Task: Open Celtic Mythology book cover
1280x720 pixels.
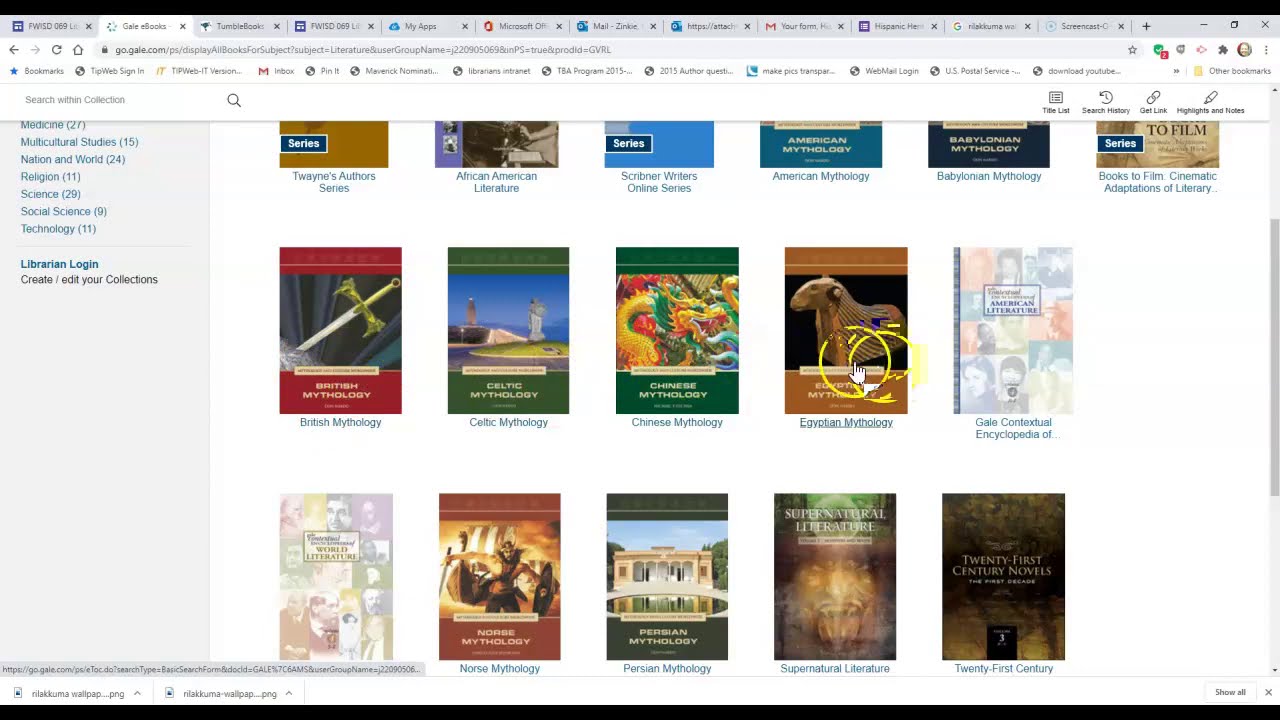Action: pyautogui.click(x=508, y=330)
